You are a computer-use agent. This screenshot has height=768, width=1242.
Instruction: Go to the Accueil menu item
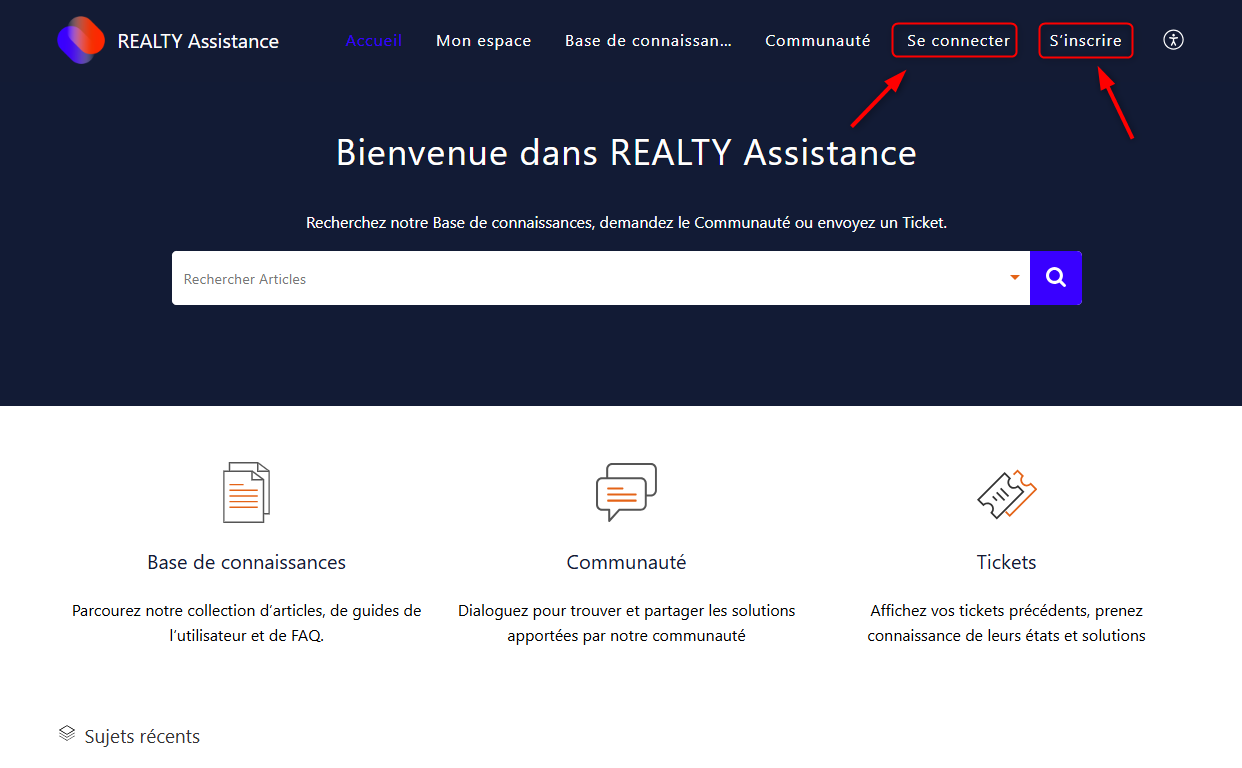(373, 41)
